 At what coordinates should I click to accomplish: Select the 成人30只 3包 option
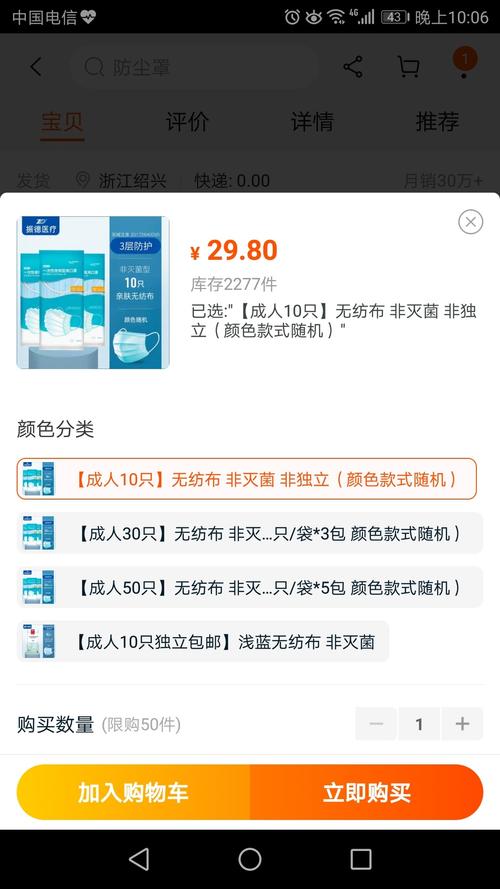point(249,533)
